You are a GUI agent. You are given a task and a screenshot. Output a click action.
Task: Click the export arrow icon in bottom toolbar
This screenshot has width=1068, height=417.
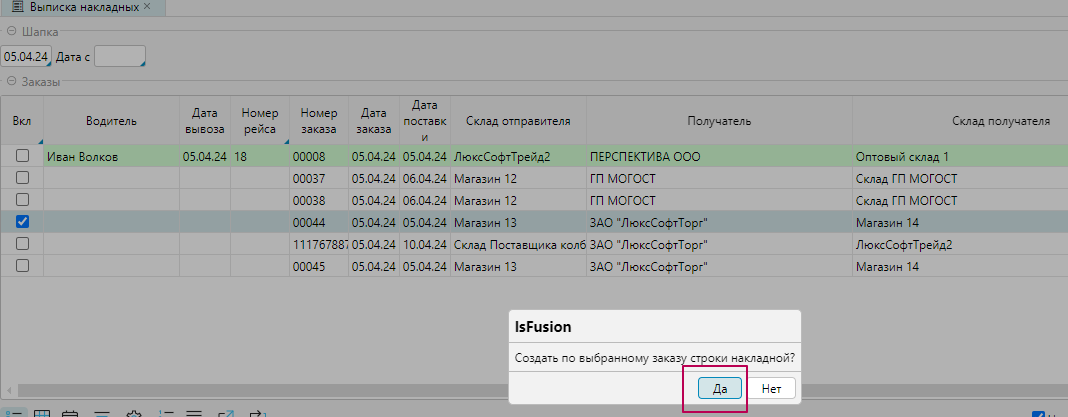[257, 413]
